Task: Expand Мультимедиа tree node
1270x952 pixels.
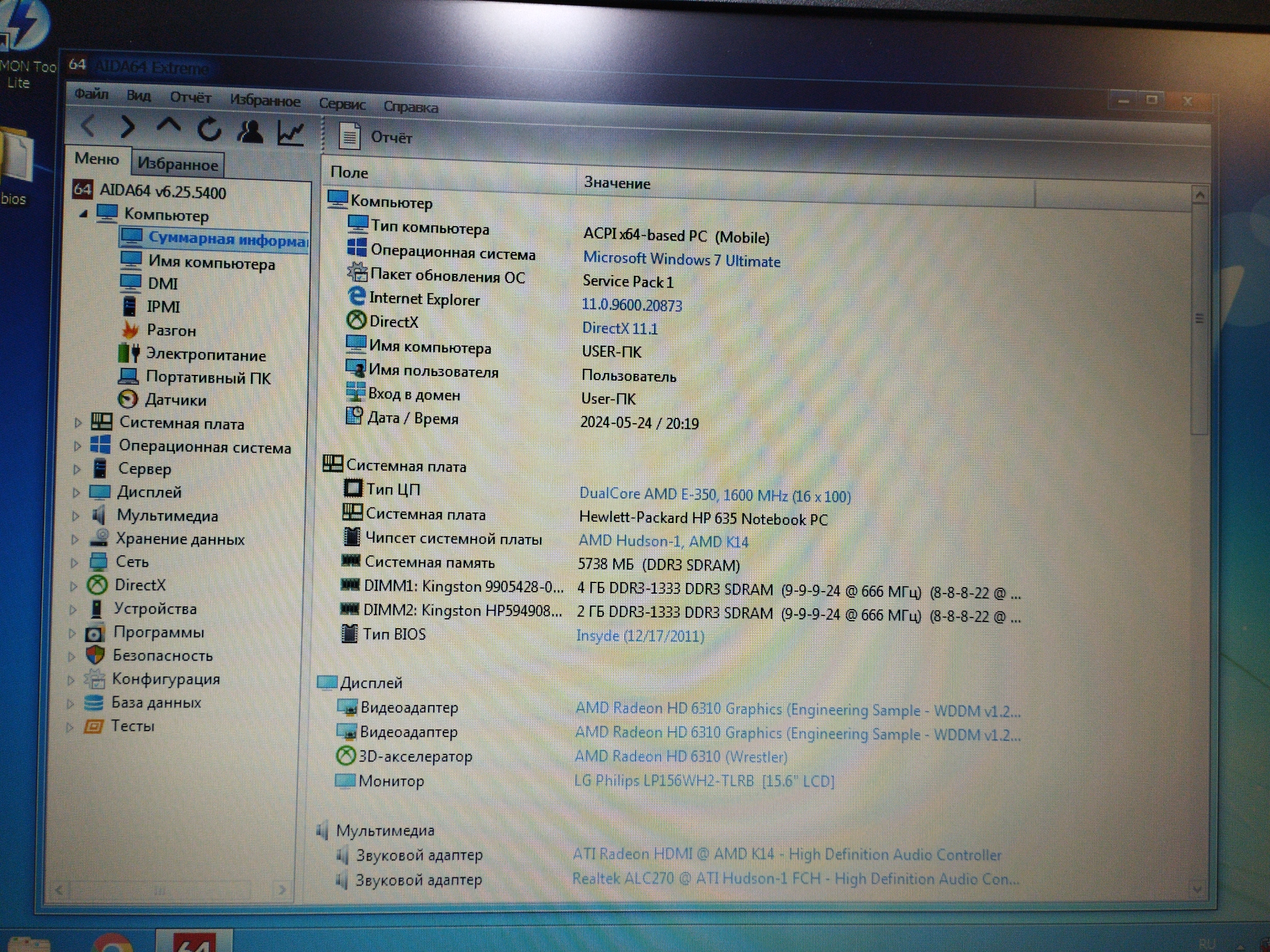Action: [x=75, y=516]
